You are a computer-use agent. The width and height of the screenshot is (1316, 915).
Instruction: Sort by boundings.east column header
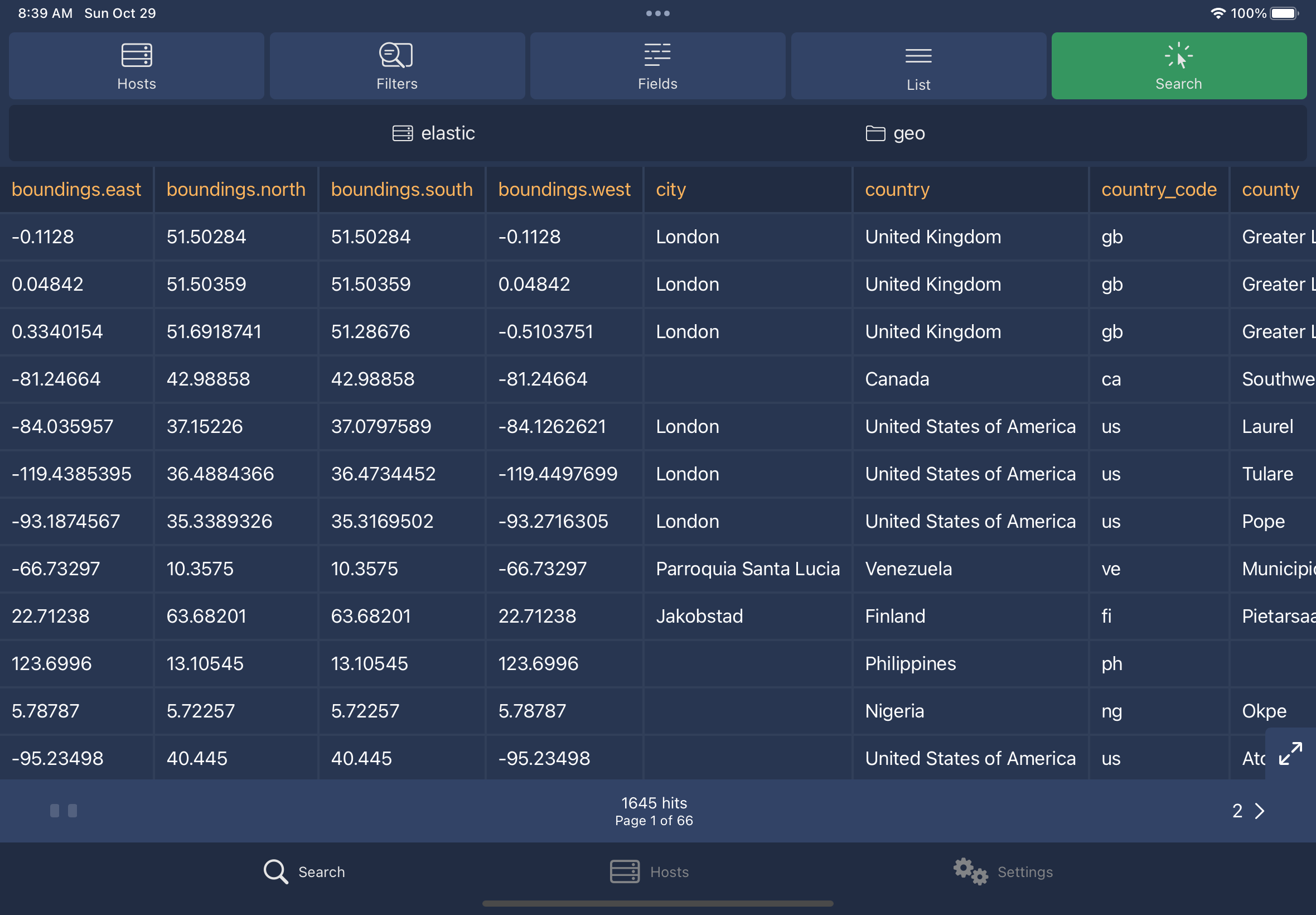tap(76, 189)
